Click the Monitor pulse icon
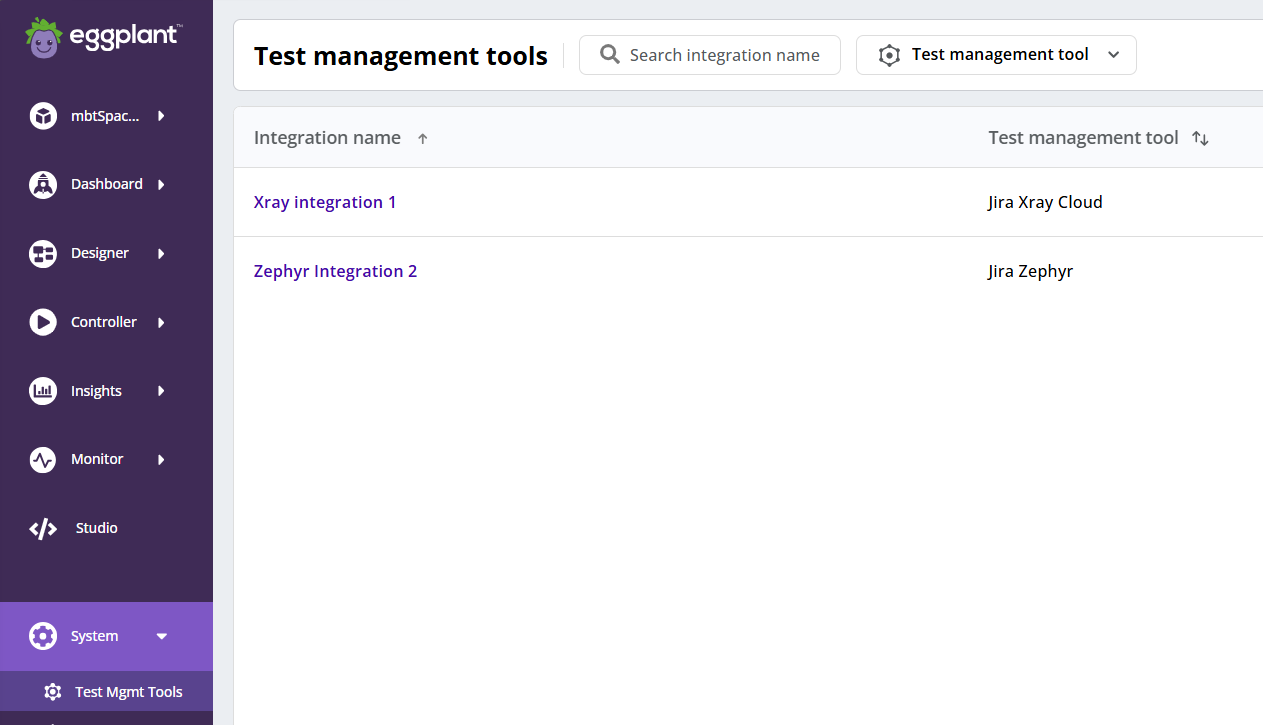Screen dimensions: 1263x725 click(x=43, y=460)
